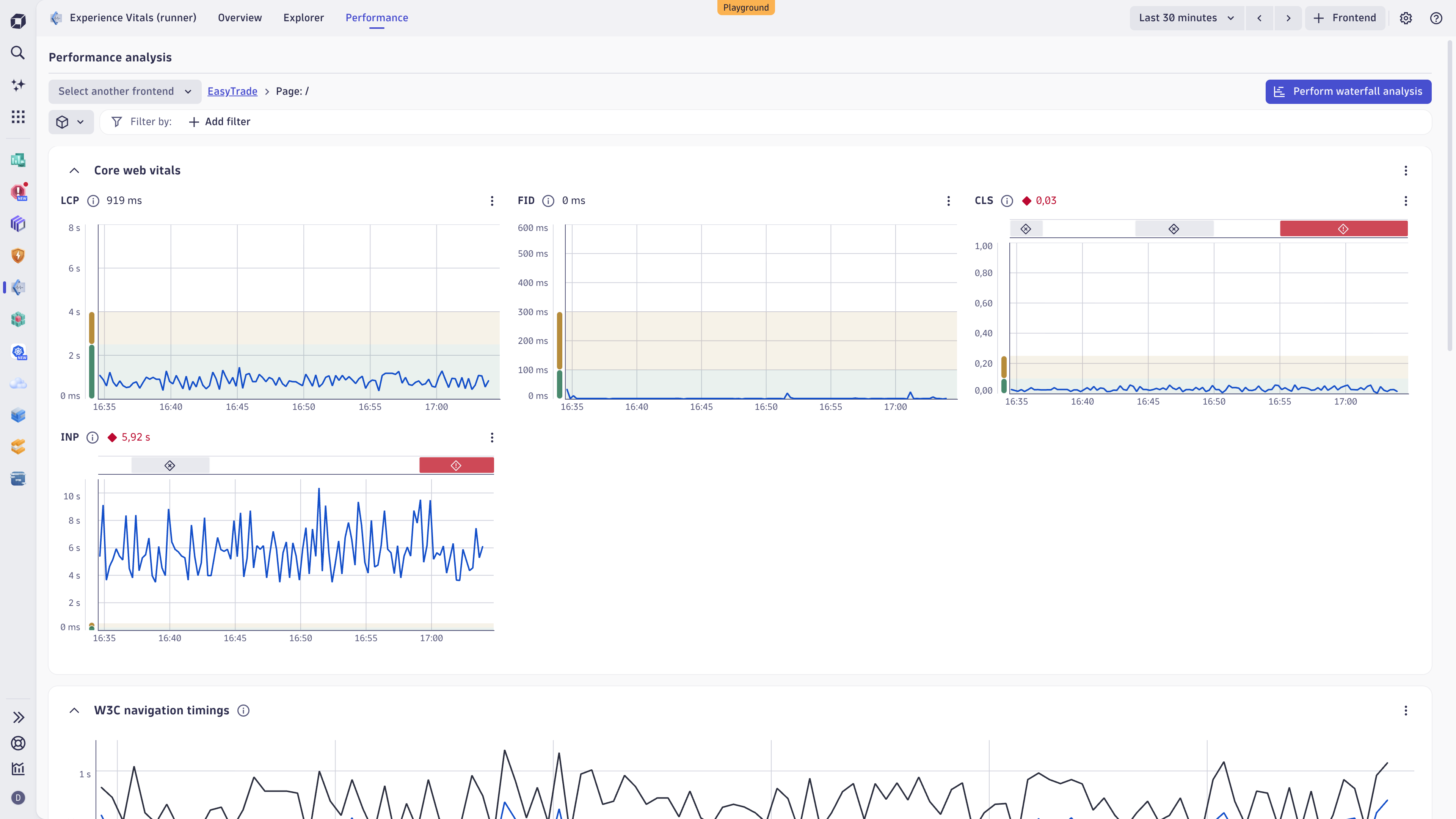Image resolution: width=1456 pixels, height=819 pixels.
Task: Open the Last 30 minutes timeframe dropdown
Action: [x=1186, y=17]
